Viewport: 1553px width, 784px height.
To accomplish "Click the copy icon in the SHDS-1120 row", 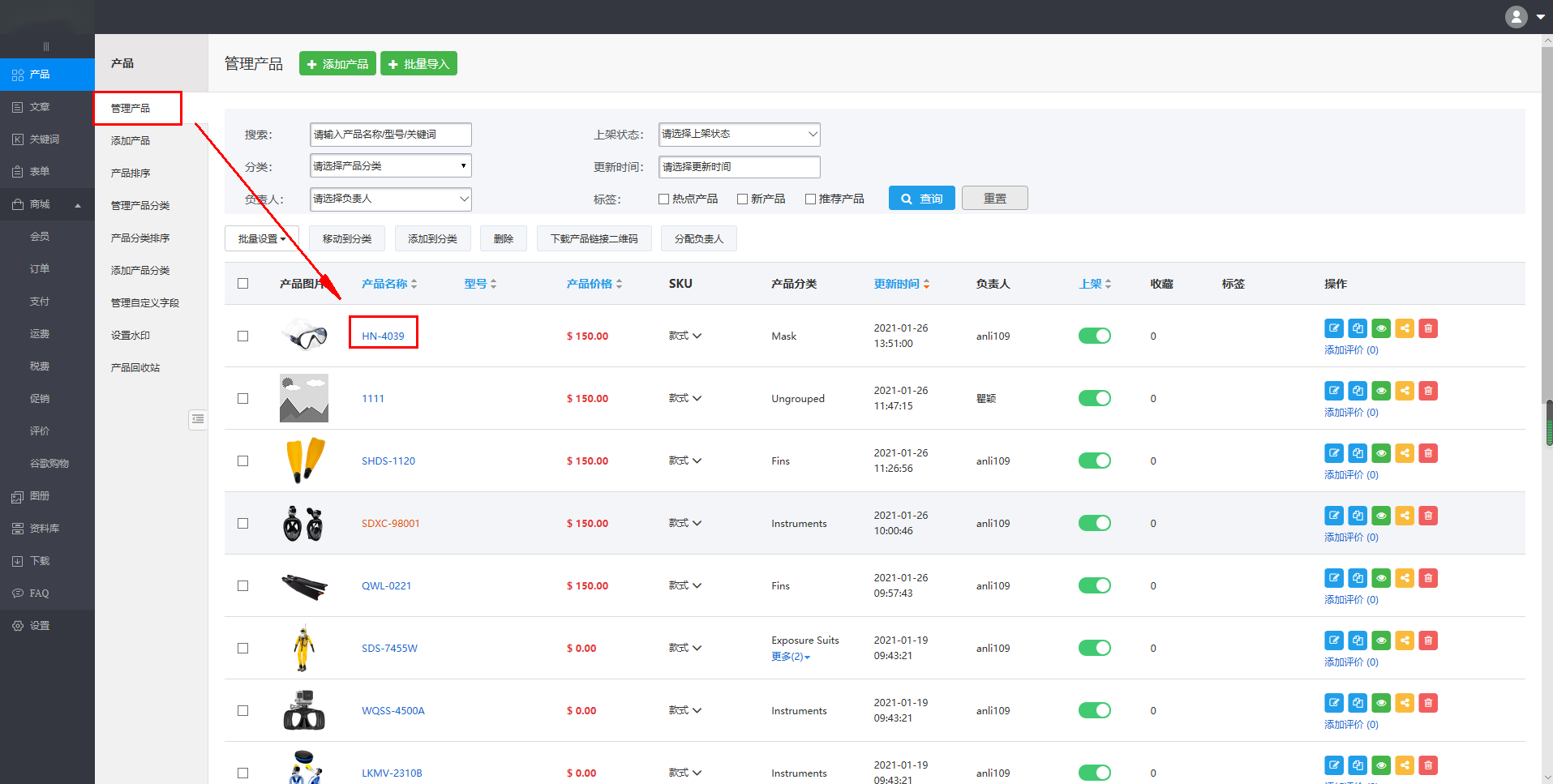I will click(x=1358, y=453).
